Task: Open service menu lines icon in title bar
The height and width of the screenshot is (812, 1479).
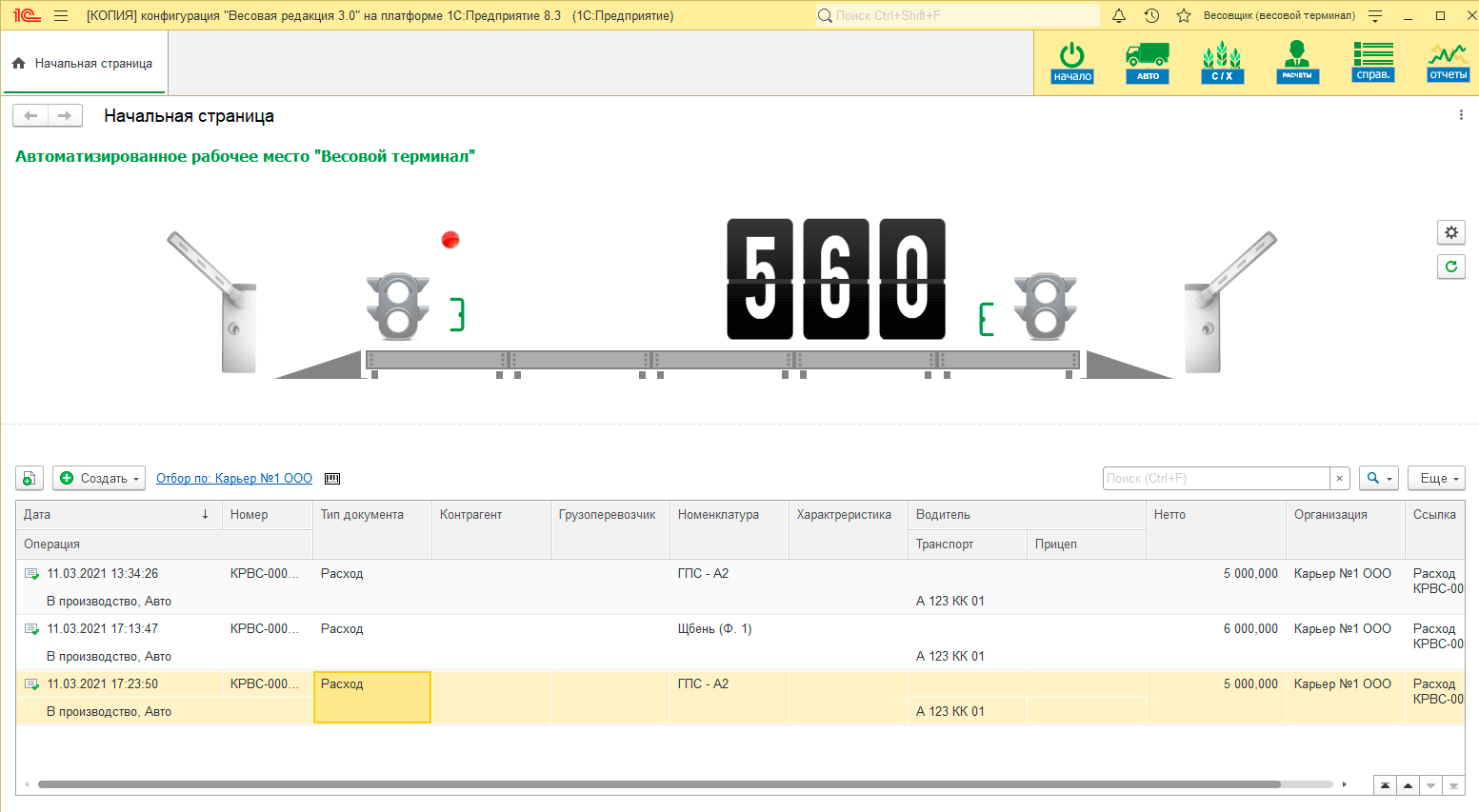Action: pyautogui.click(x=1375, y=15)
